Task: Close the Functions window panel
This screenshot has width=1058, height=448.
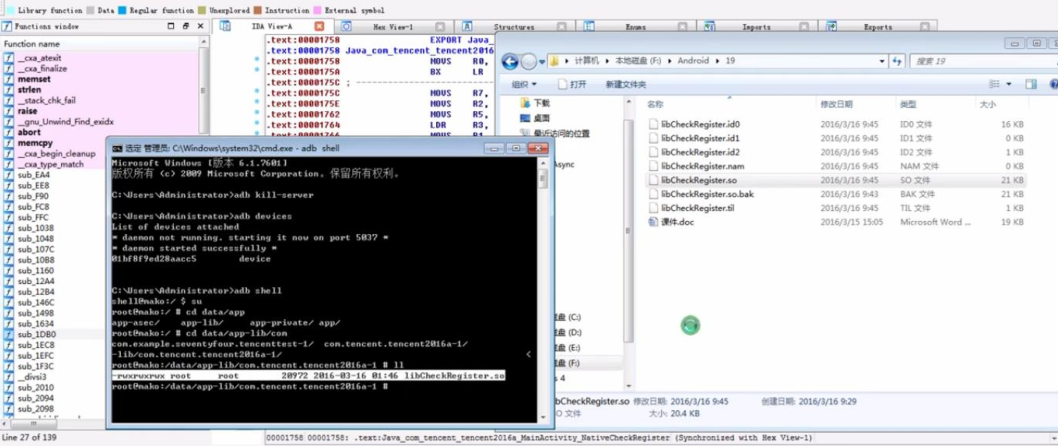Action: click(200, 26)
